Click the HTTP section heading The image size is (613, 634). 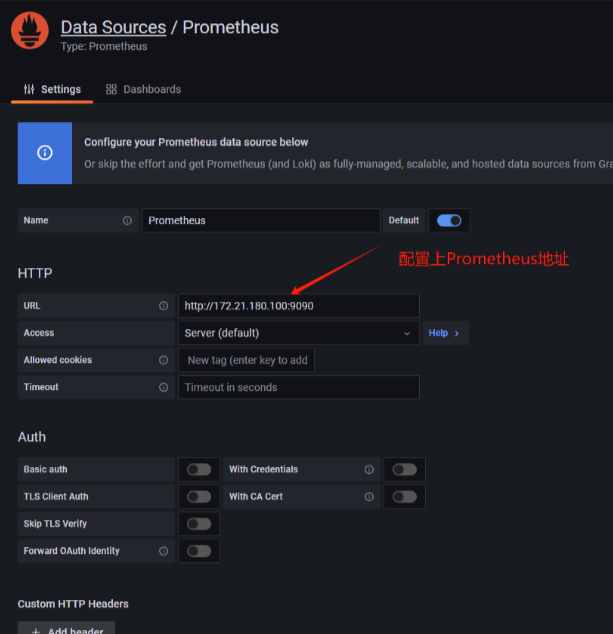(x=35, y=273)
